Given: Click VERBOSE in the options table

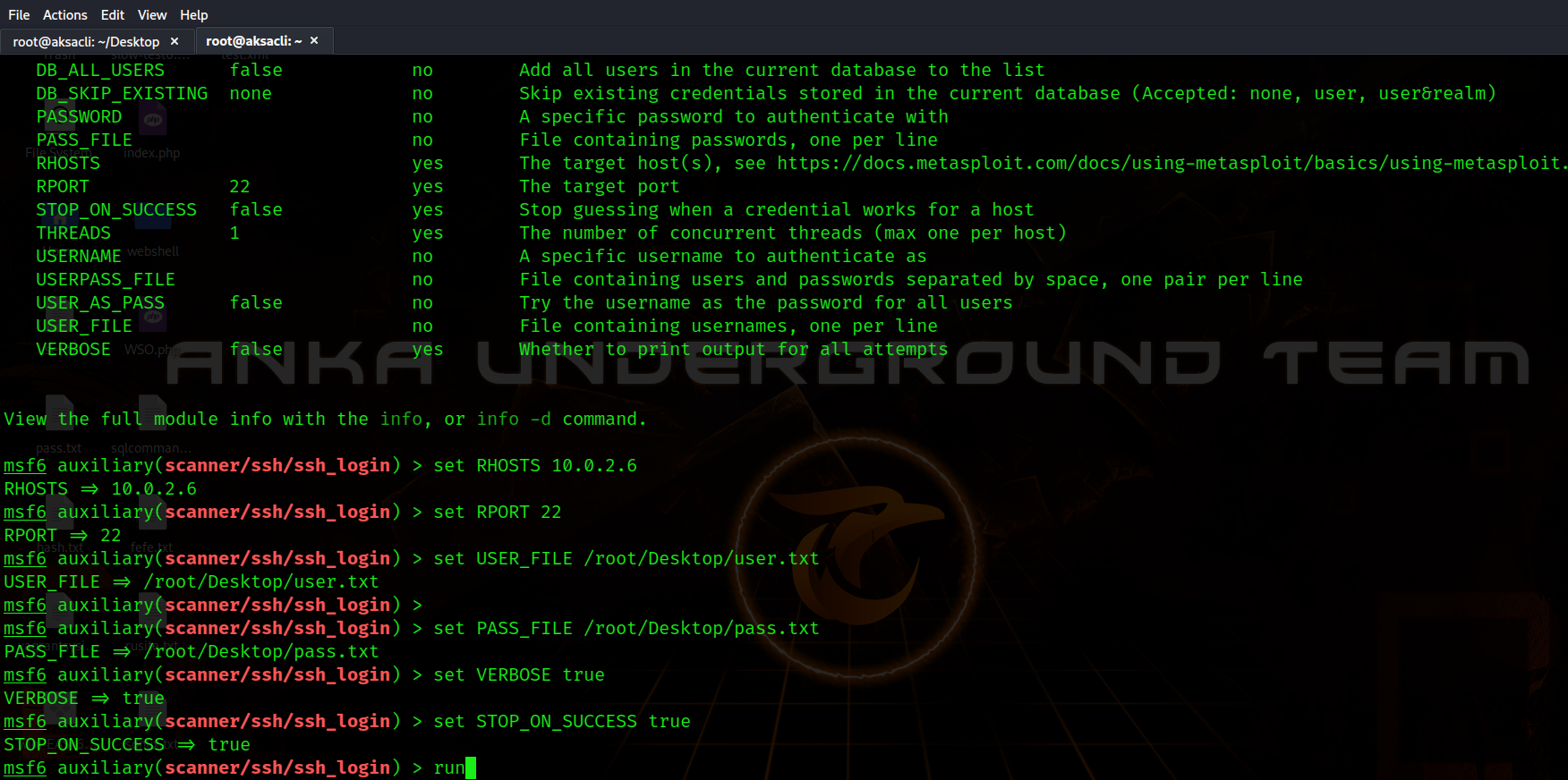Looking at the screenshot, I should click(x=73, y=349).
